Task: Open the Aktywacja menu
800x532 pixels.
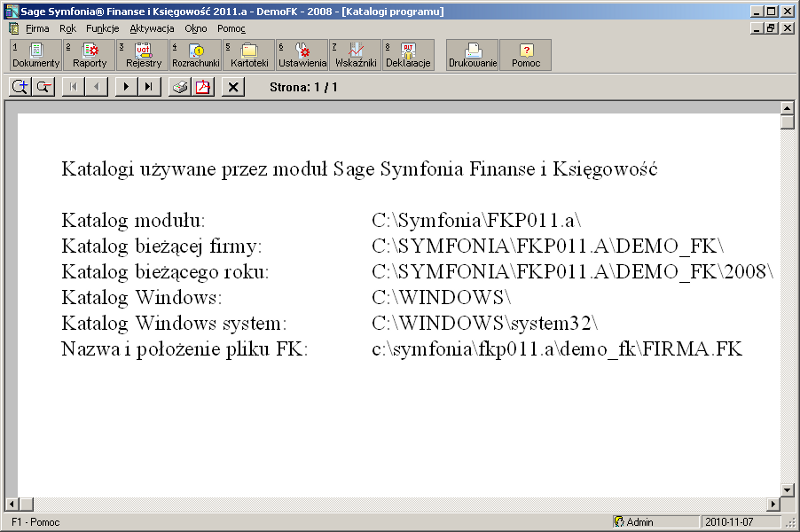Action: click(152, 29)
